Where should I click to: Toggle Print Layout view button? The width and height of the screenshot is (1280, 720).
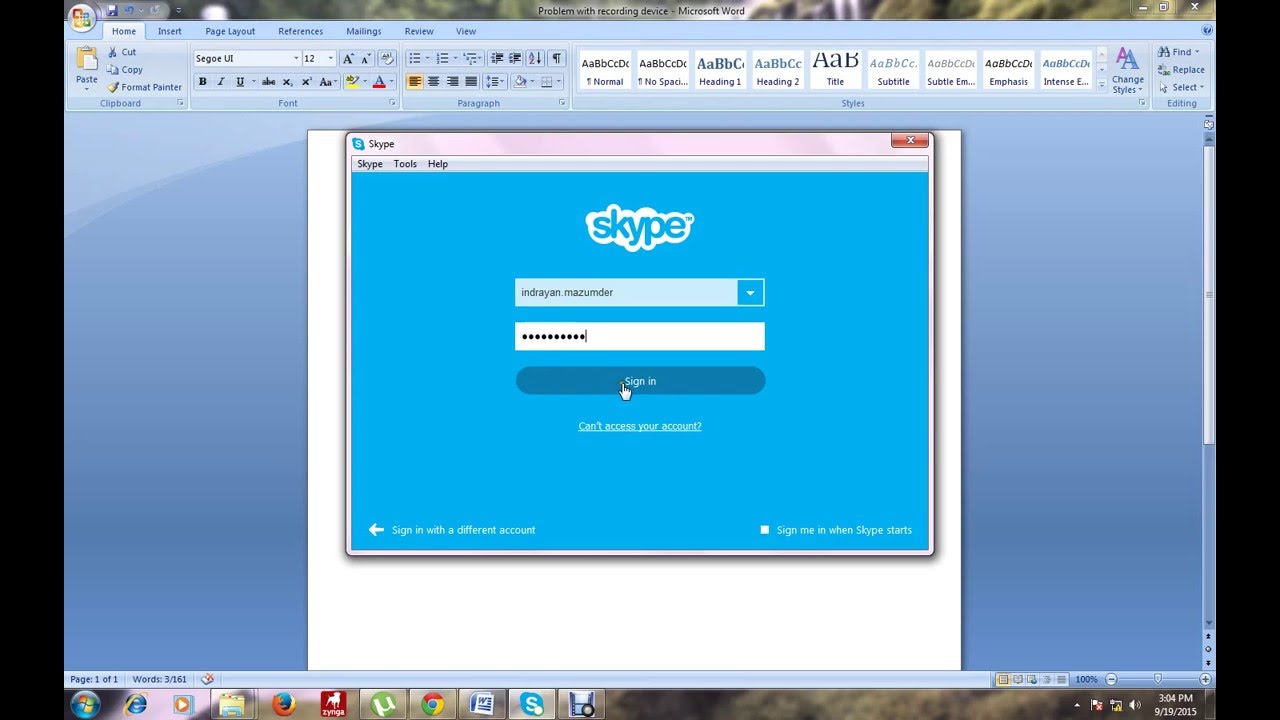(x=1003, y=680)
